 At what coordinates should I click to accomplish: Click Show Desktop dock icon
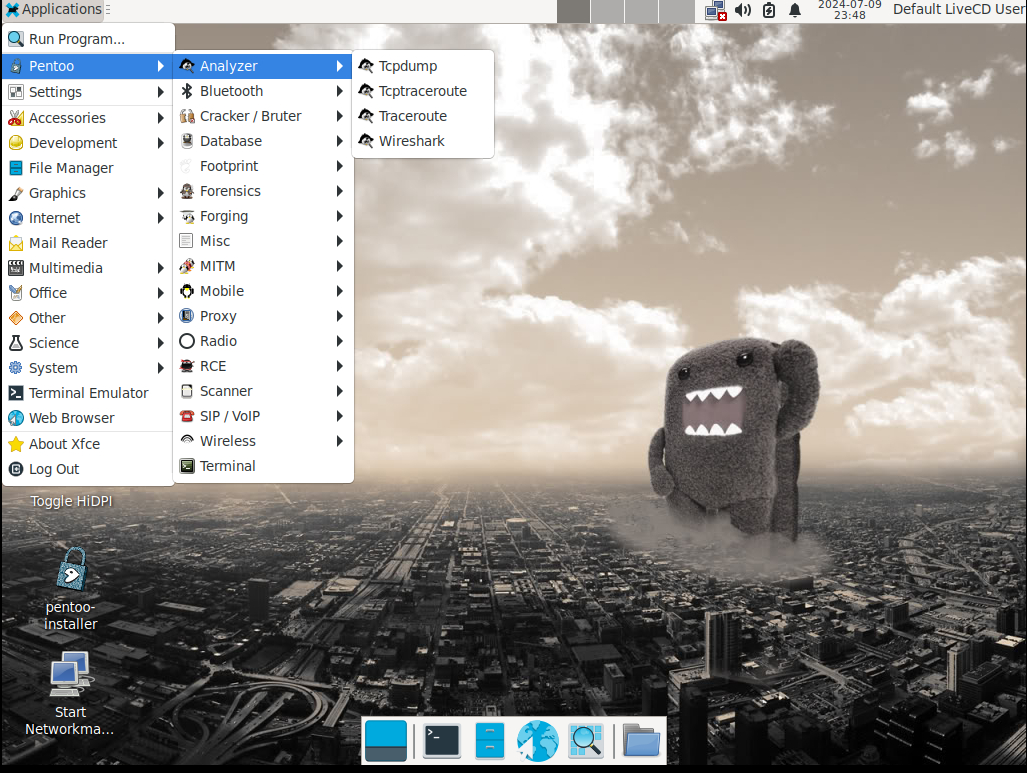point(386,741)
